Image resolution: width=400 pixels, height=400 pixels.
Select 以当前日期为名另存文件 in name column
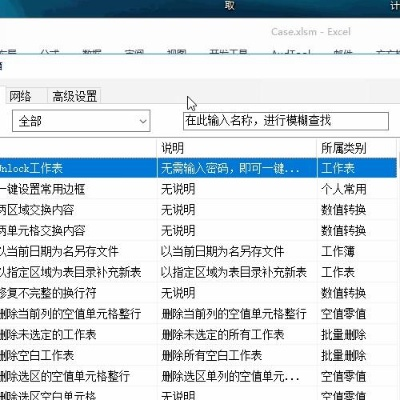59,251
